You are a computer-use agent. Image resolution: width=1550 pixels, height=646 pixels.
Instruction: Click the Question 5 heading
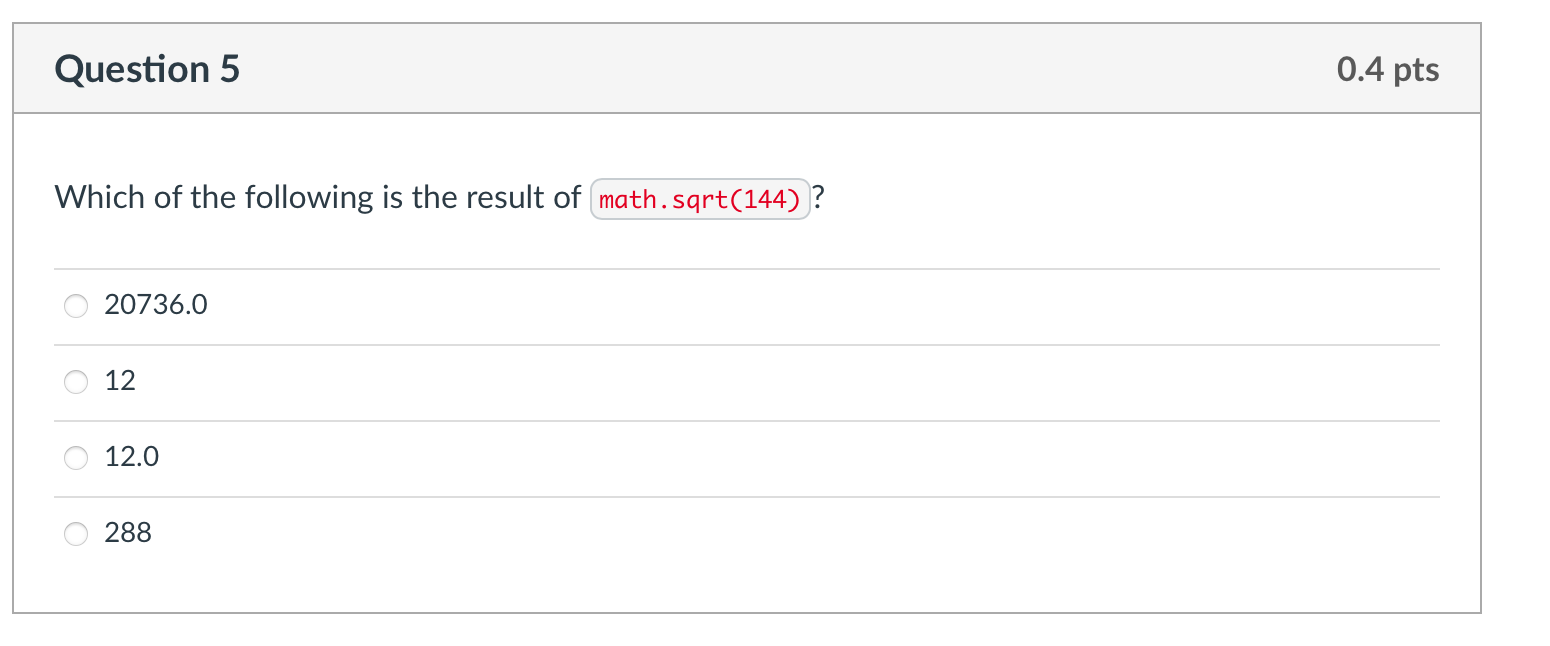coord(148,70)
